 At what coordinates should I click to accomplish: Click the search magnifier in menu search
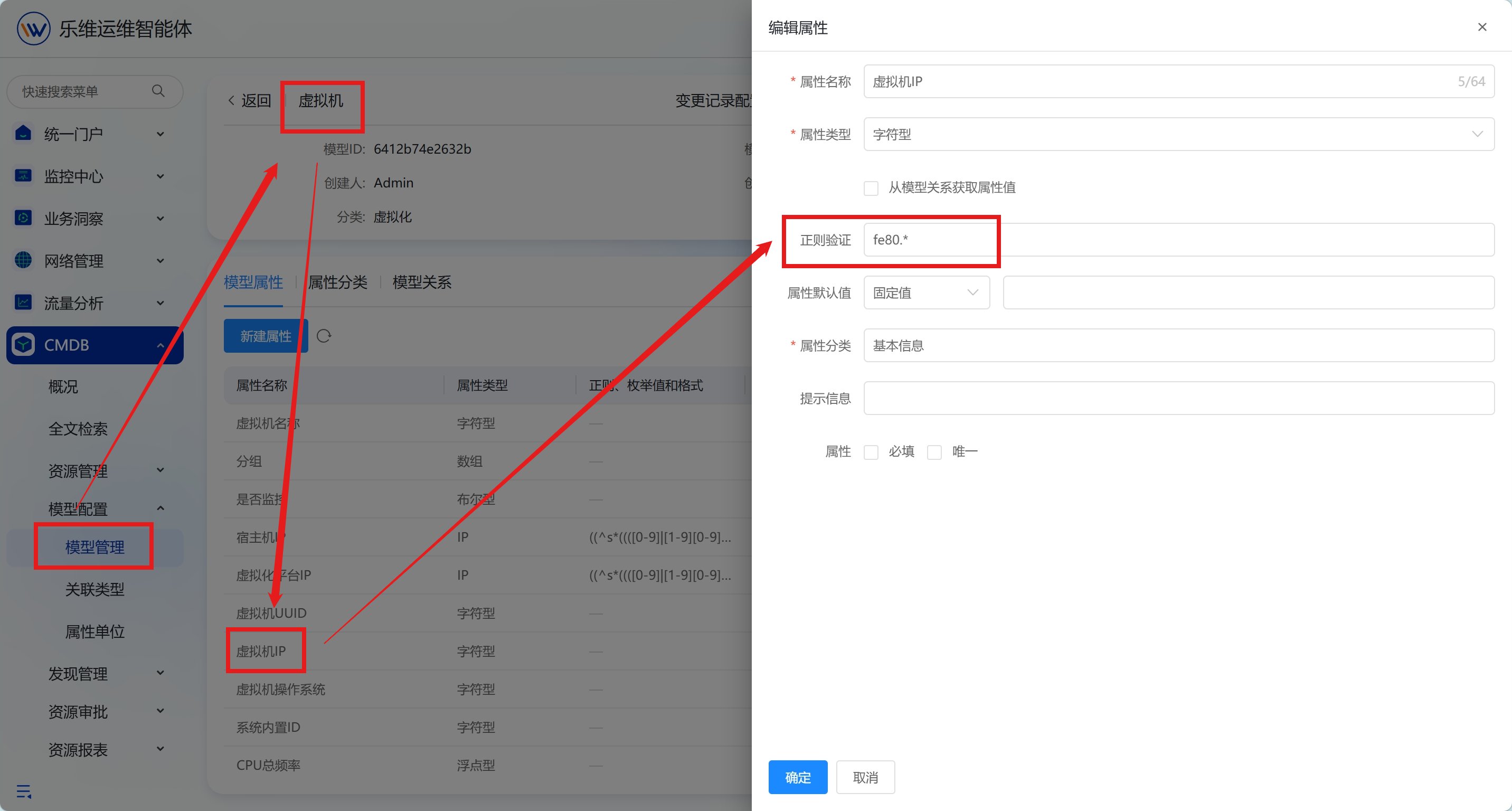(158, 91)
